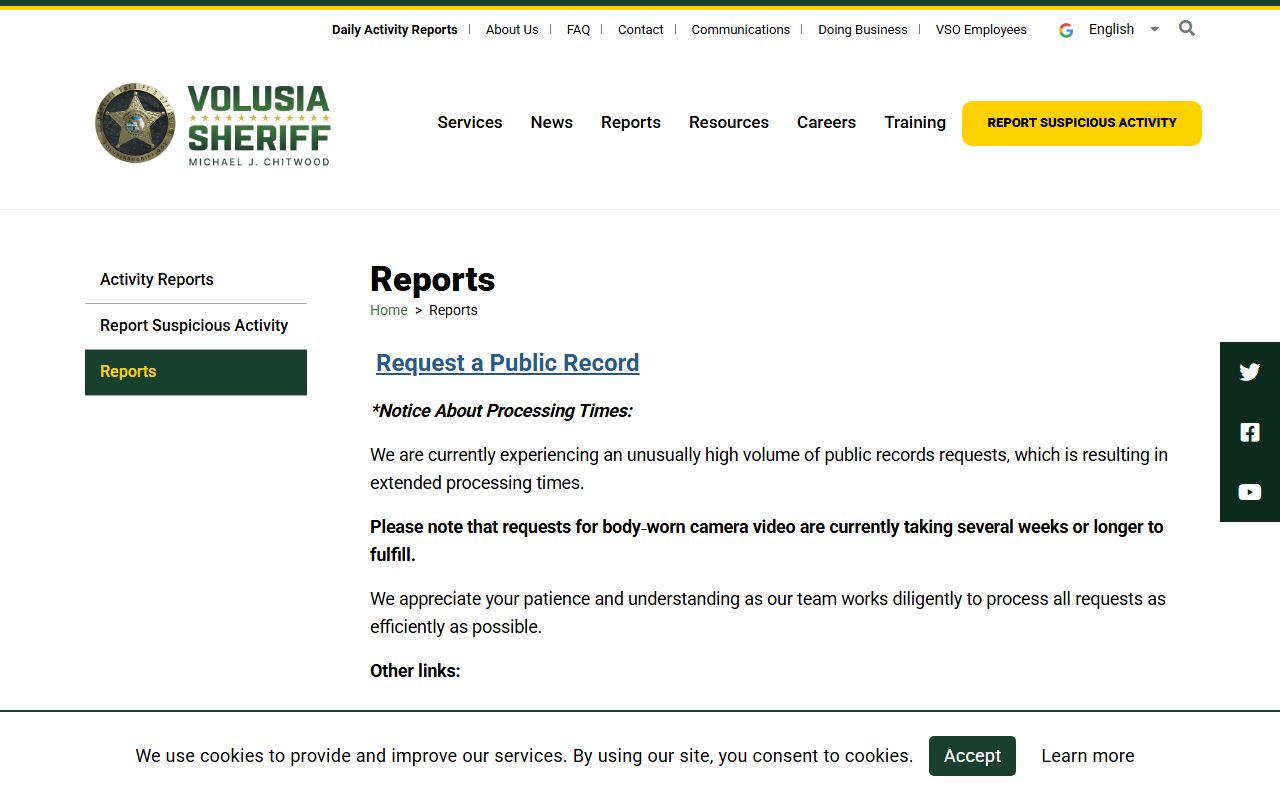Open the Training menu
Viewport: 1280px width, 800px height.
pos(915,122)
